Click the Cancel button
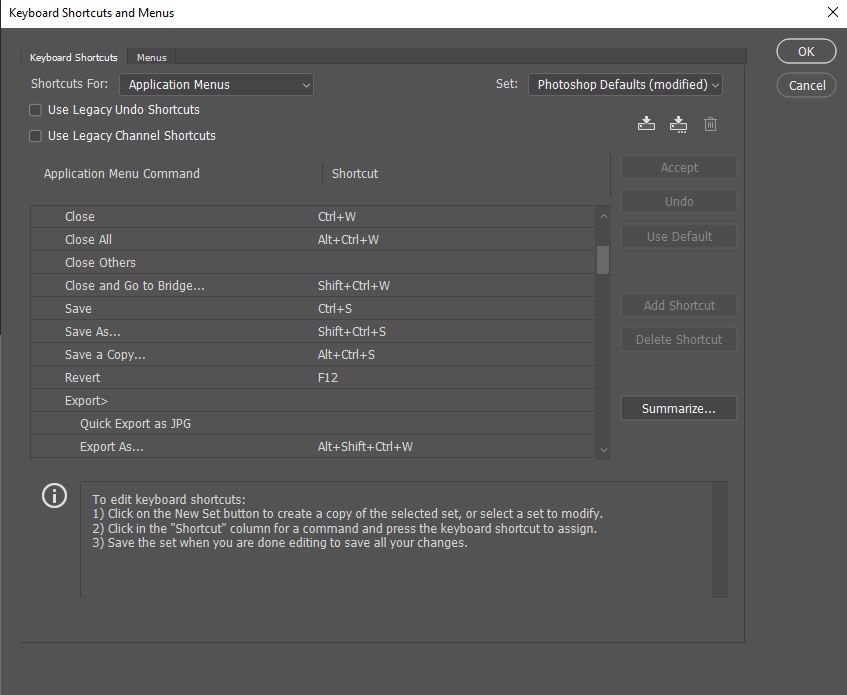The width and height of the screenshot is (847, 695). tap(806, 85)
